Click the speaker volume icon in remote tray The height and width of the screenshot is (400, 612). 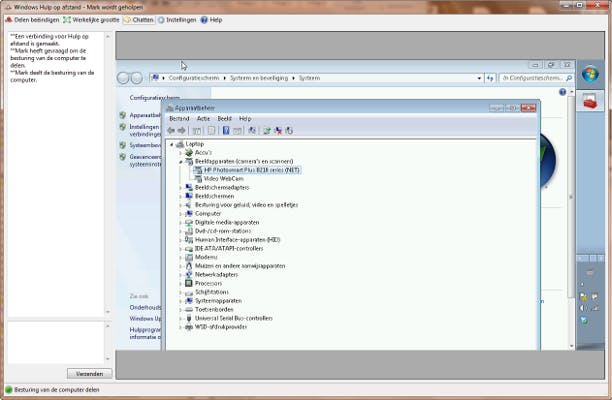pos(583,308)
